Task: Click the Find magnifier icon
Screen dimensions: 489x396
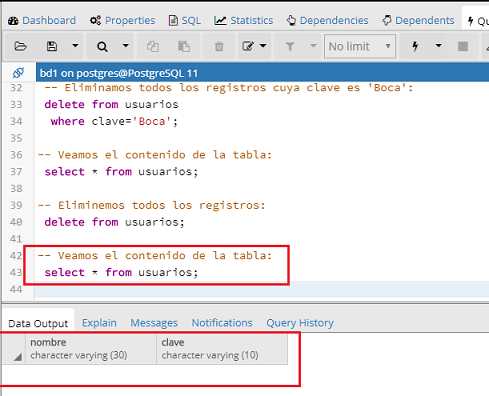Action: [x=102, y=47]
